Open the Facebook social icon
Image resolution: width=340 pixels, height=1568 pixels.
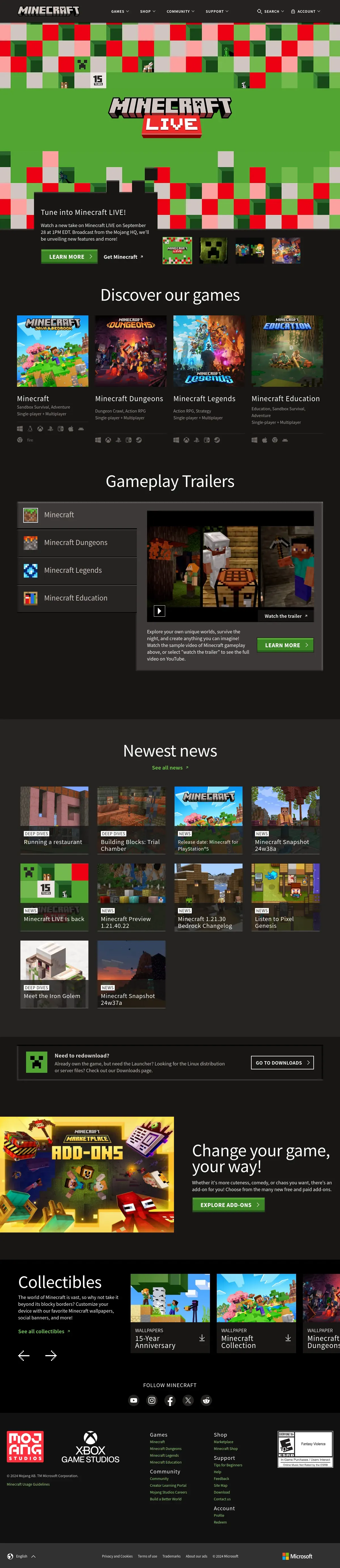(170, 1400)
